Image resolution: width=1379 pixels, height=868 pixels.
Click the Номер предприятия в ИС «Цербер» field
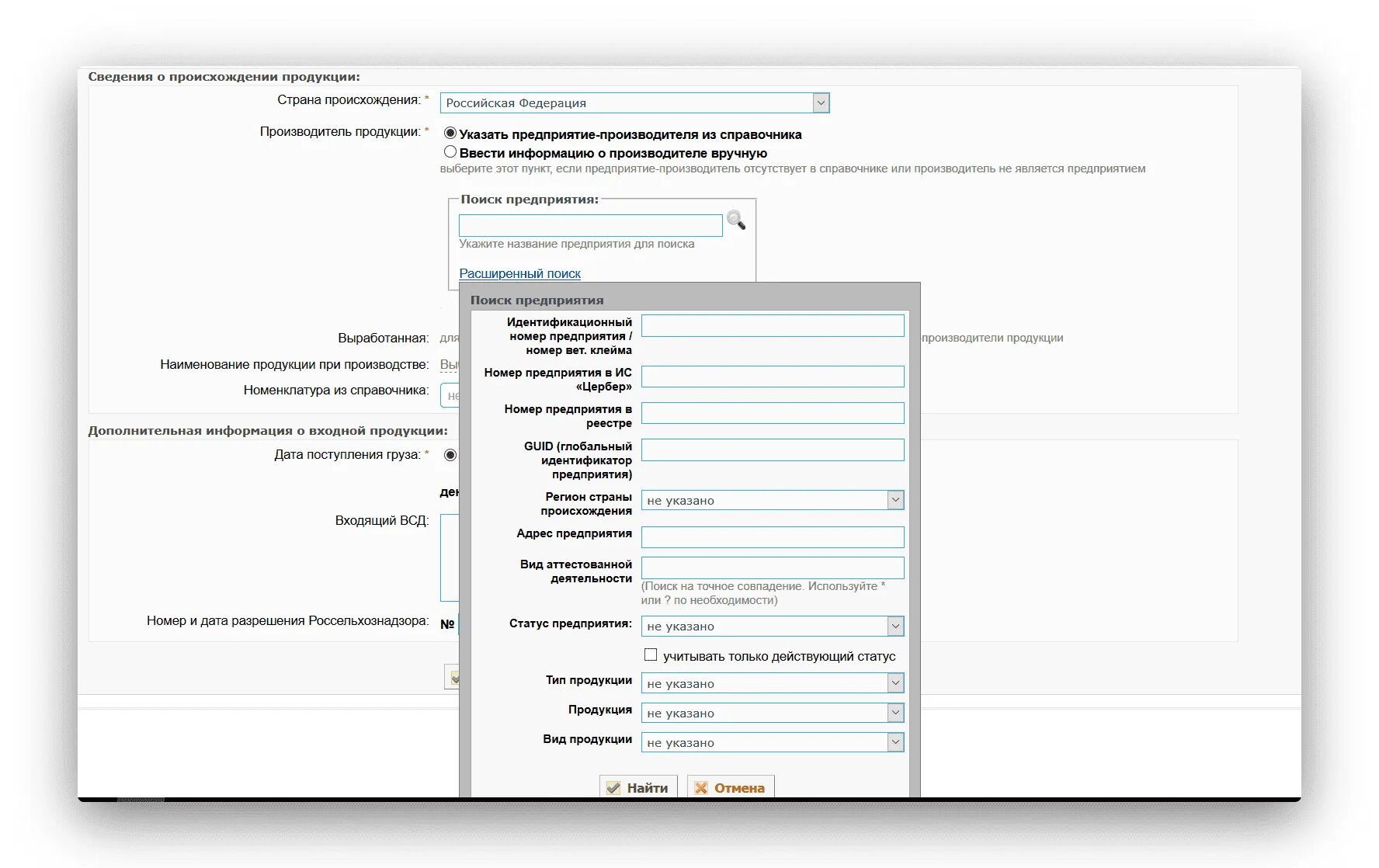[x=773, y=377]
